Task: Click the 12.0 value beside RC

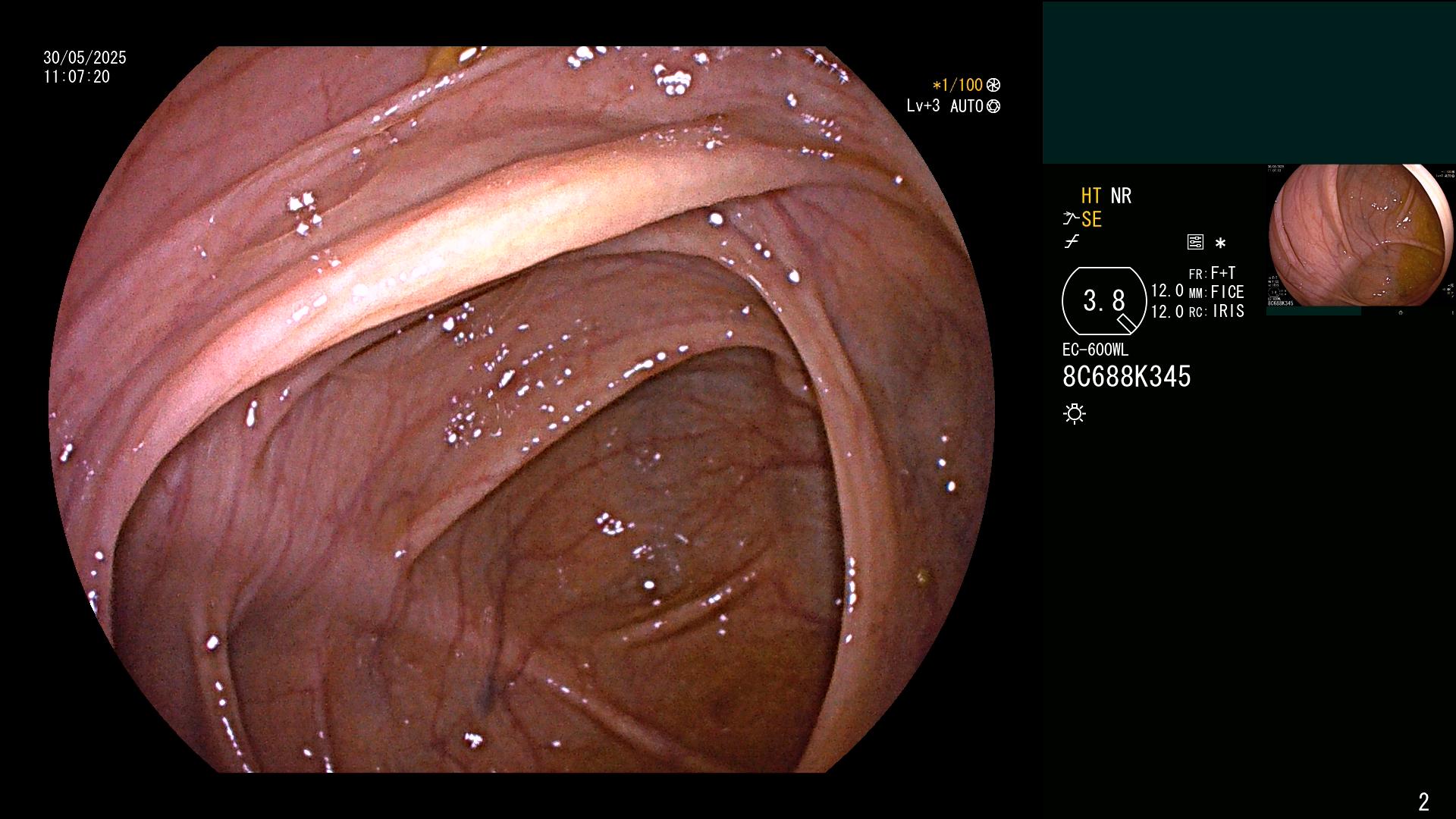Action: (x=1167, y=311)
